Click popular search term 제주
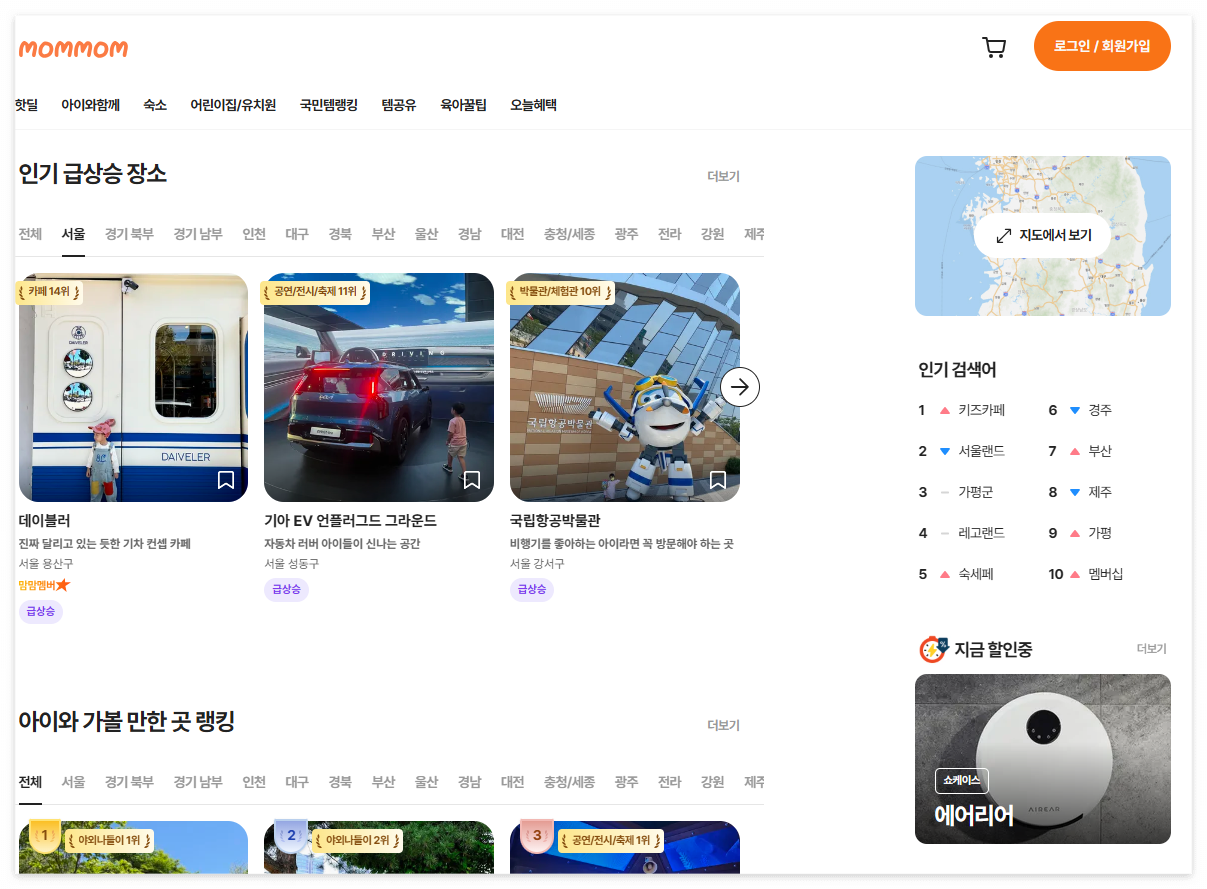This screenshot has height=889, width=1207. tap(1100, 492)
